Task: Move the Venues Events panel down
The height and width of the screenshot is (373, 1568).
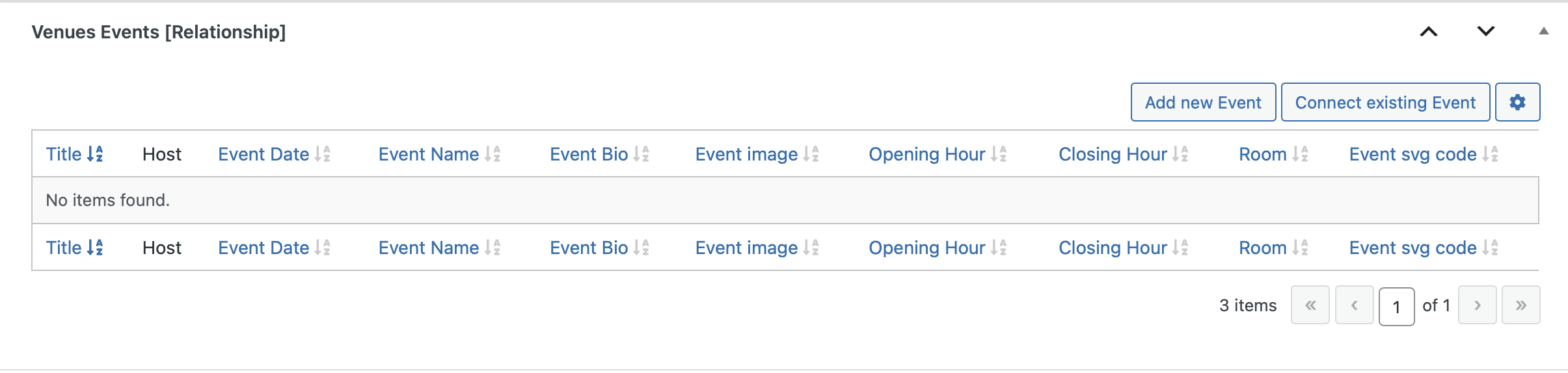Action: tap(1486, 31)
